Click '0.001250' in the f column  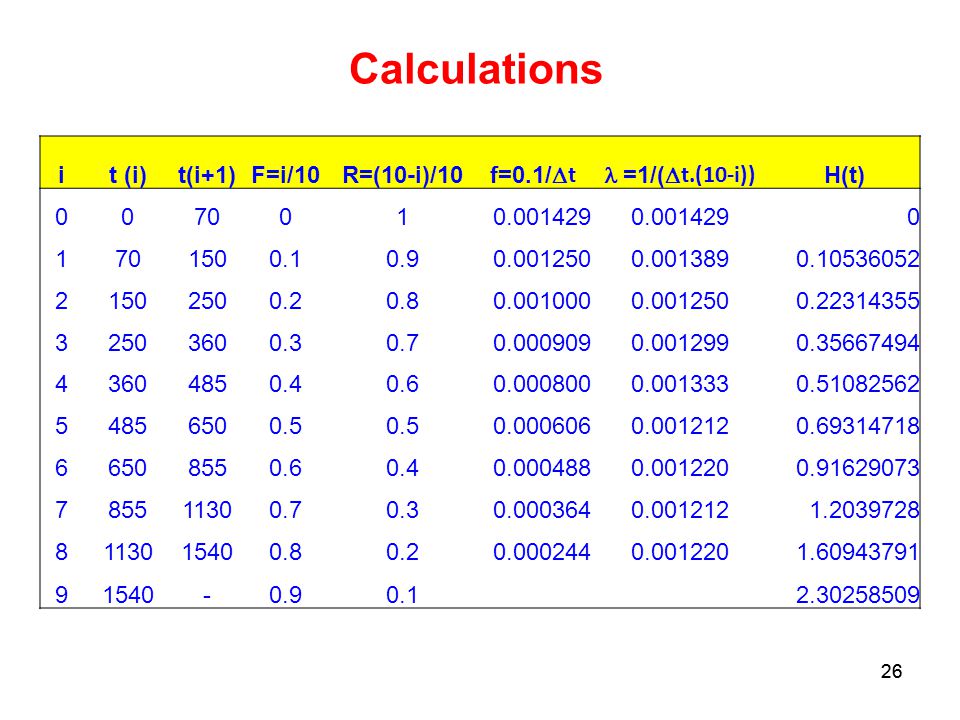pyautogui.click(x=542, y=259)
